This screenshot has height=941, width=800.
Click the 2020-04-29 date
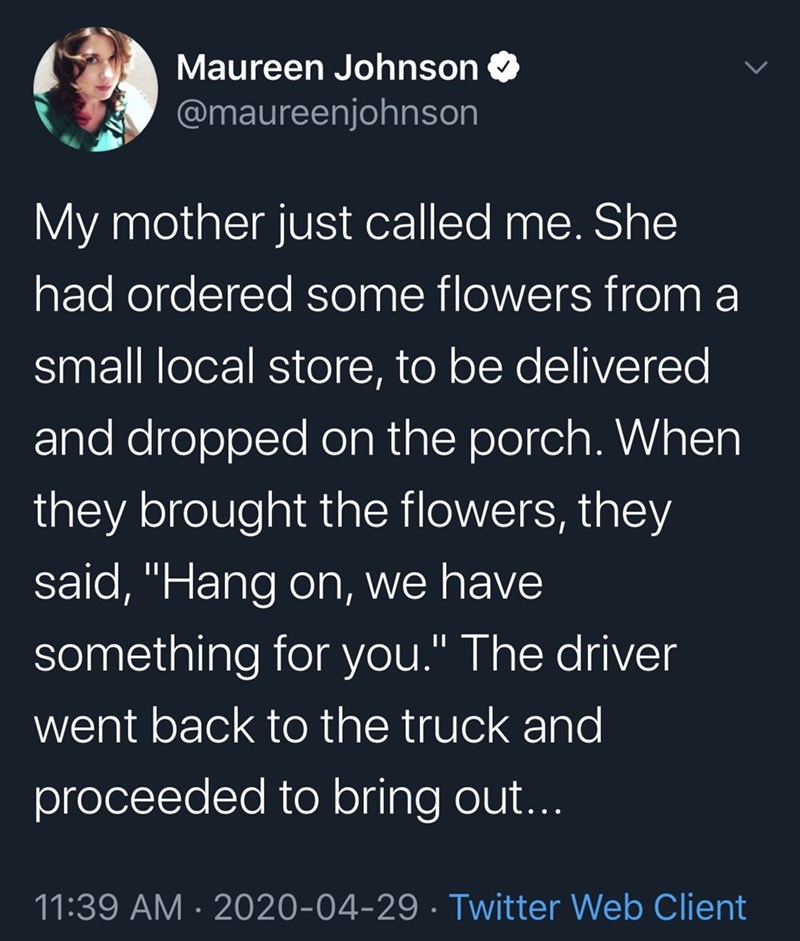tap(315, 907)
